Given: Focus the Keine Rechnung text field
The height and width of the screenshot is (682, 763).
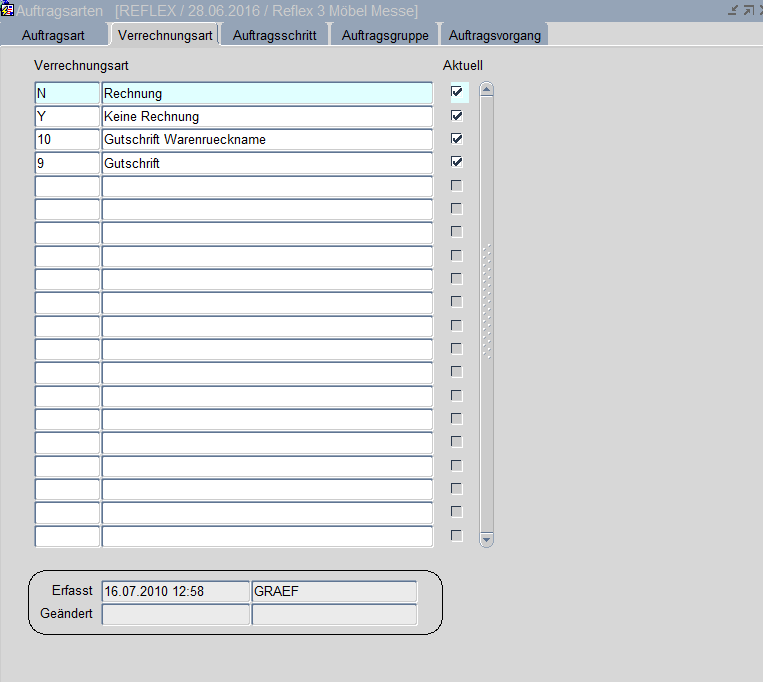Looking at the screenshot, I should pos(266,116).
